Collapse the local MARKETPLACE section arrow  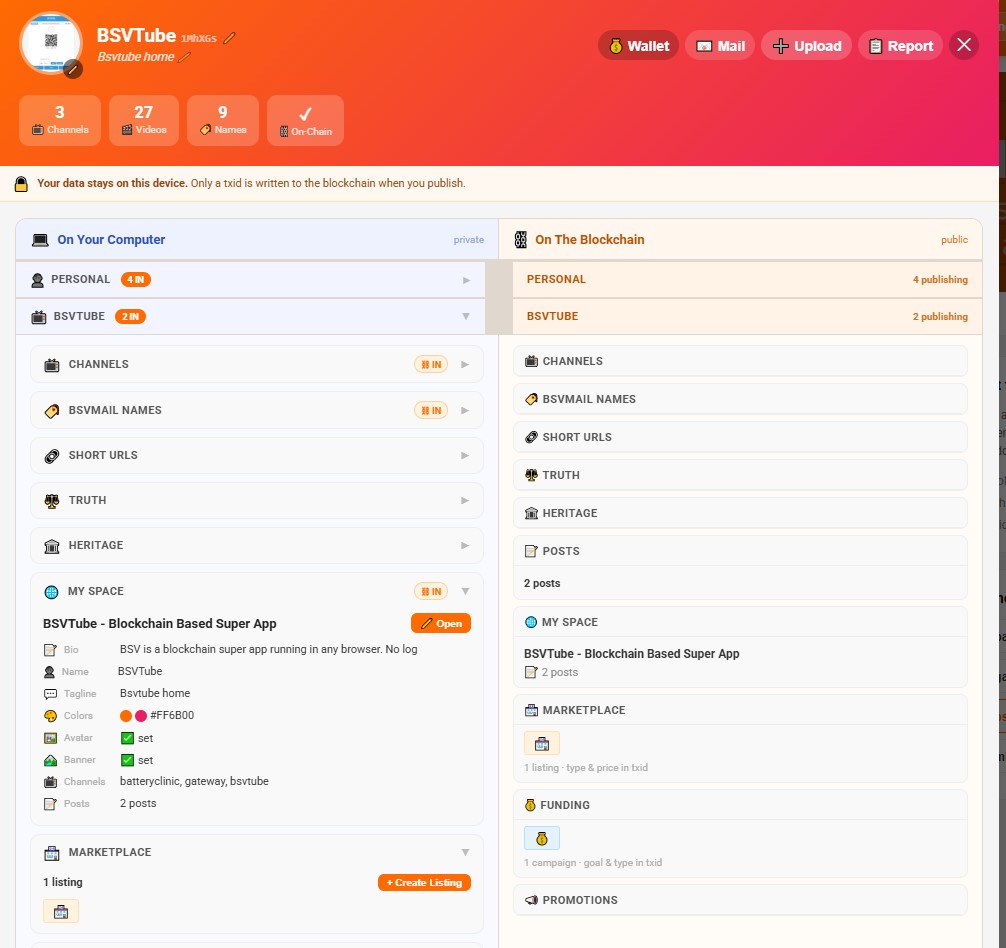tap(466, 852)
